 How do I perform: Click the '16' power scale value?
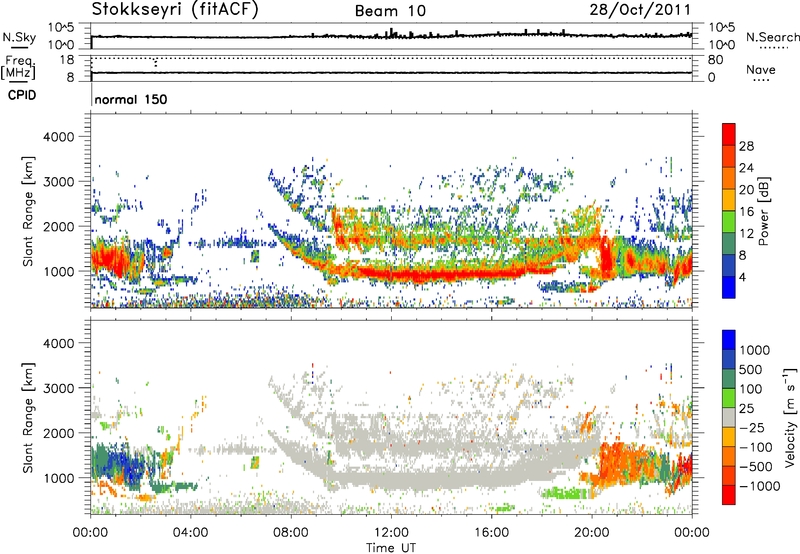click(746, 212)
